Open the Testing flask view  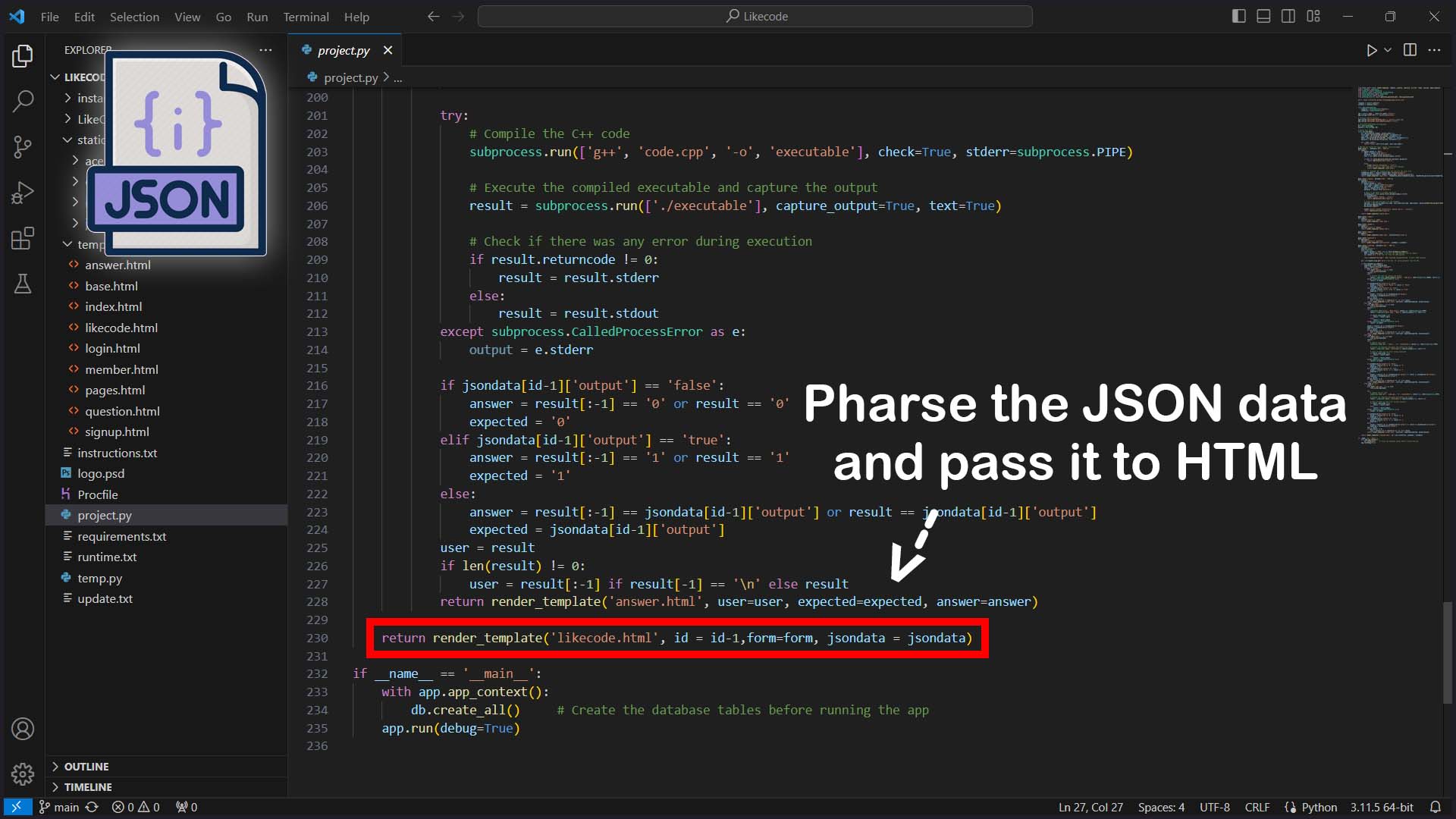click(23, 284)
